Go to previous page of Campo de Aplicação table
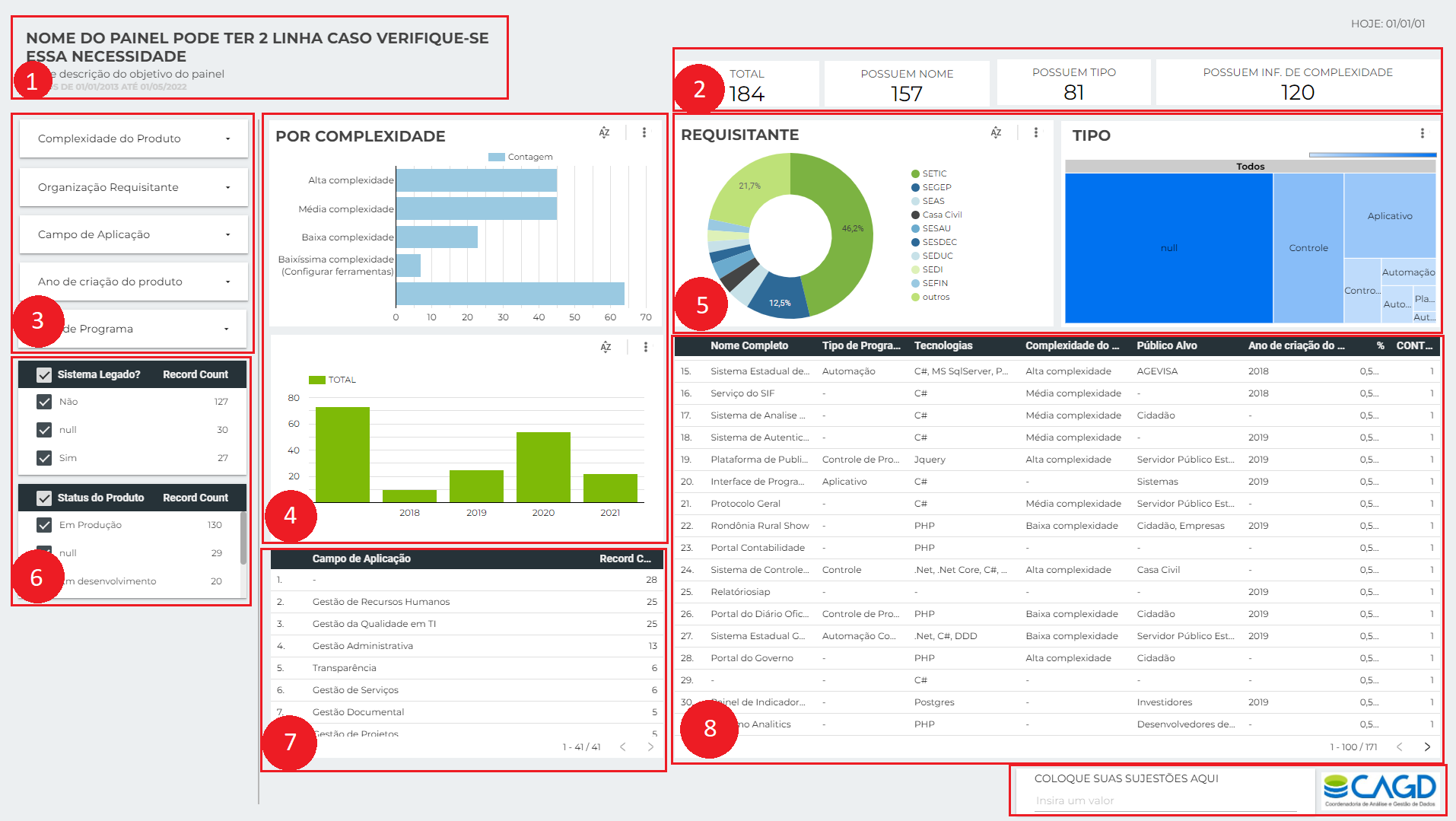 (623, 747)
